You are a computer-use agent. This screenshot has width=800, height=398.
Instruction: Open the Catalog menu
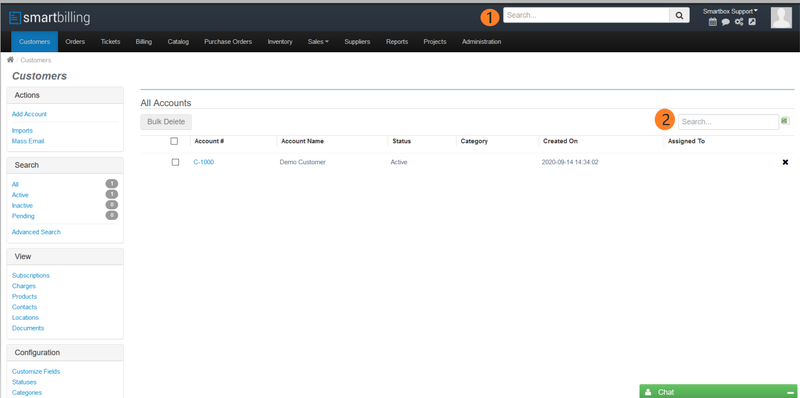tap(178, 42)
